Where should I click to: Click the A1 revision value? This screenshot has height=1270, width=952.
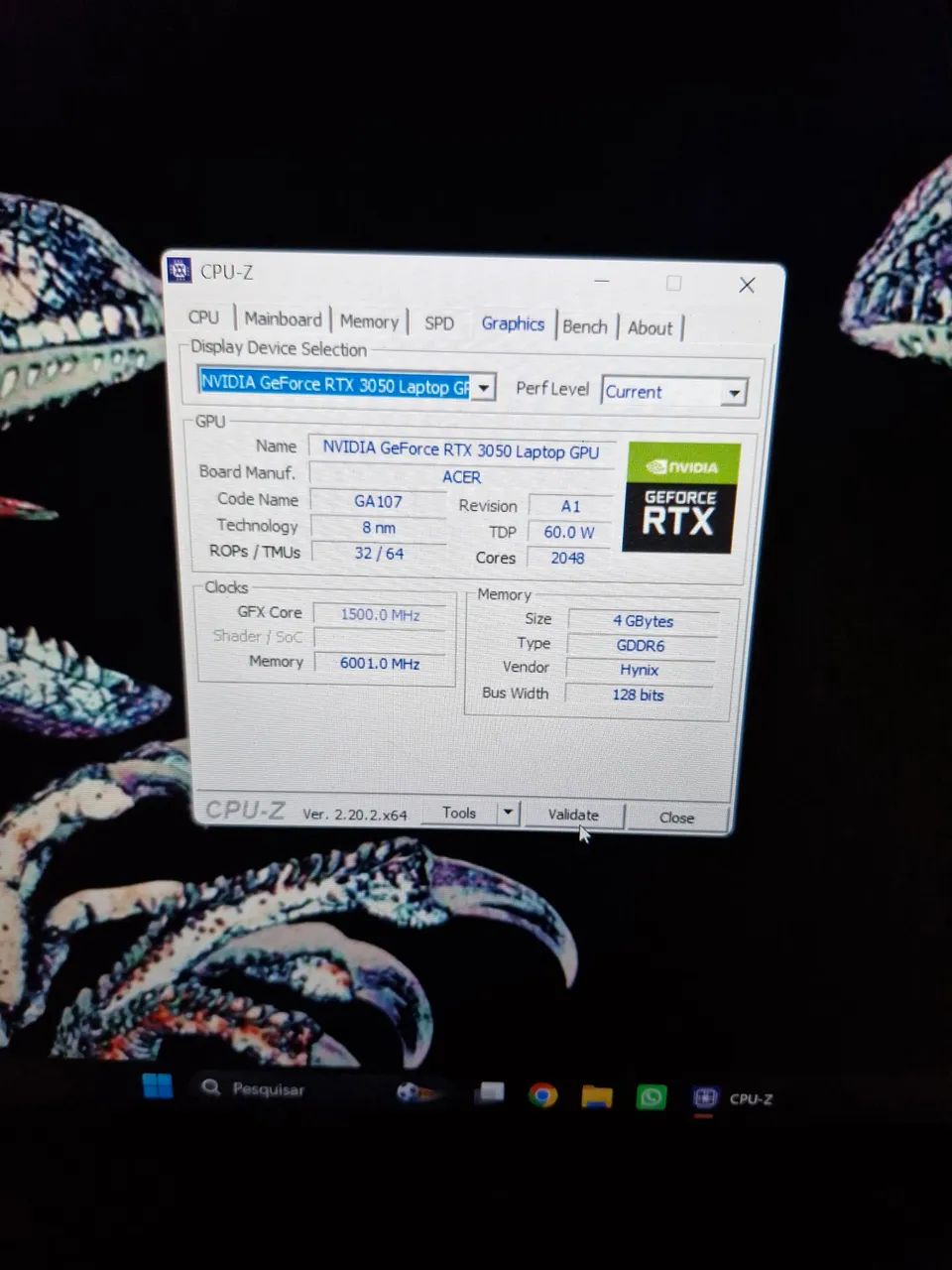point(570,506)
